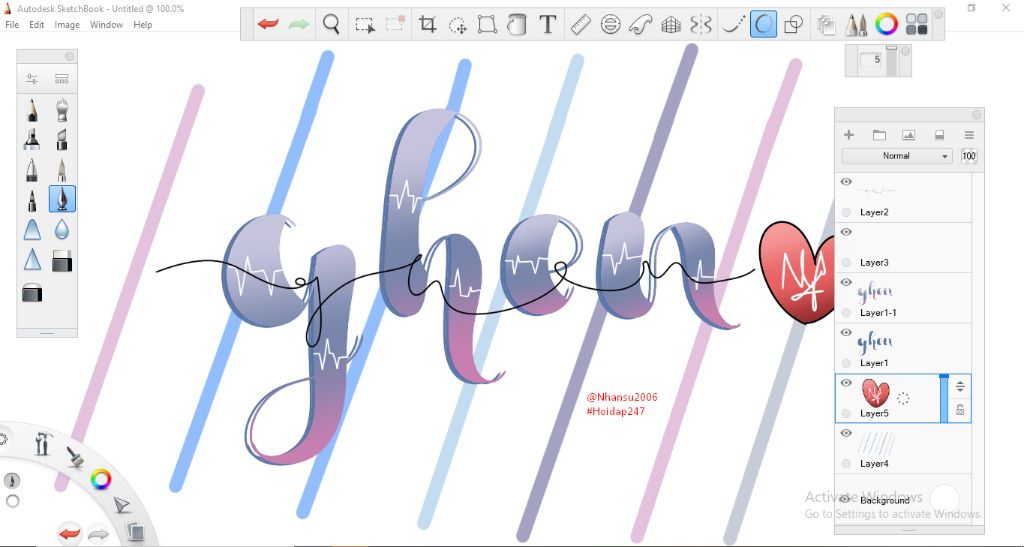Open the Image menu
1024x547 pixels.
[x=67, y=25]
